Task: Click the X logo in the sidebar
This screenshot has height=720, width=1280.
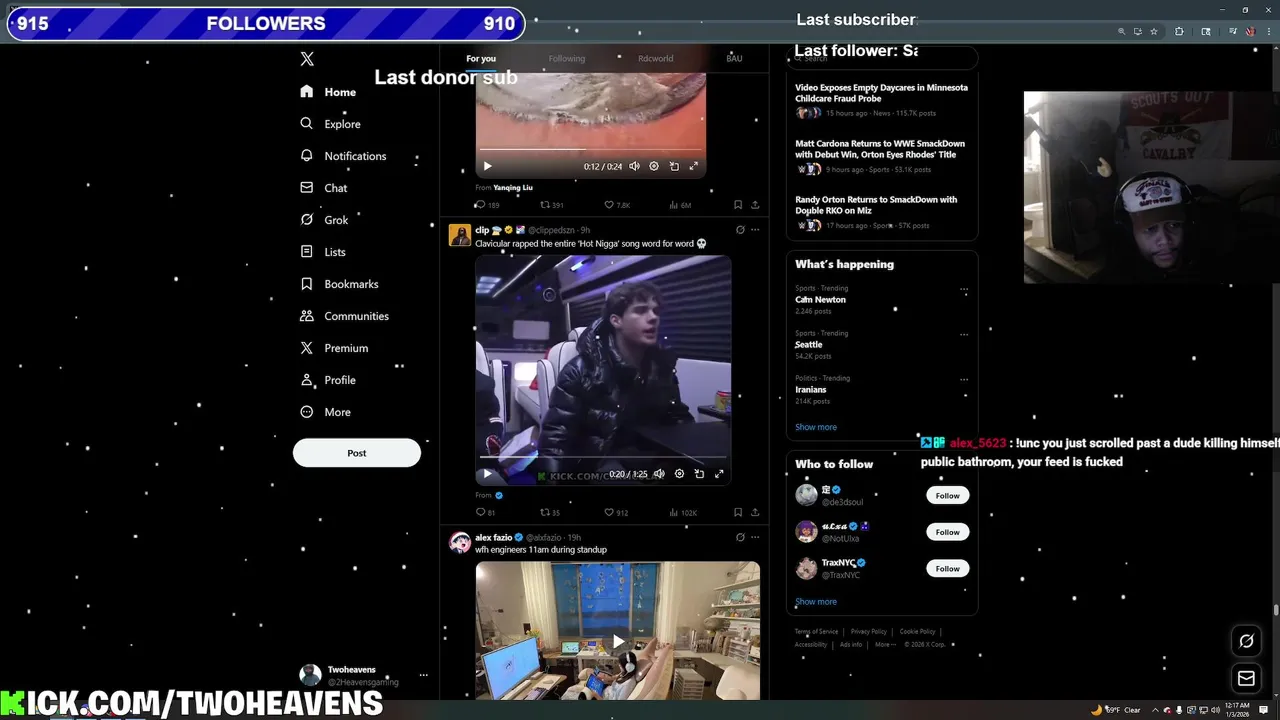Action: [307, 59]
